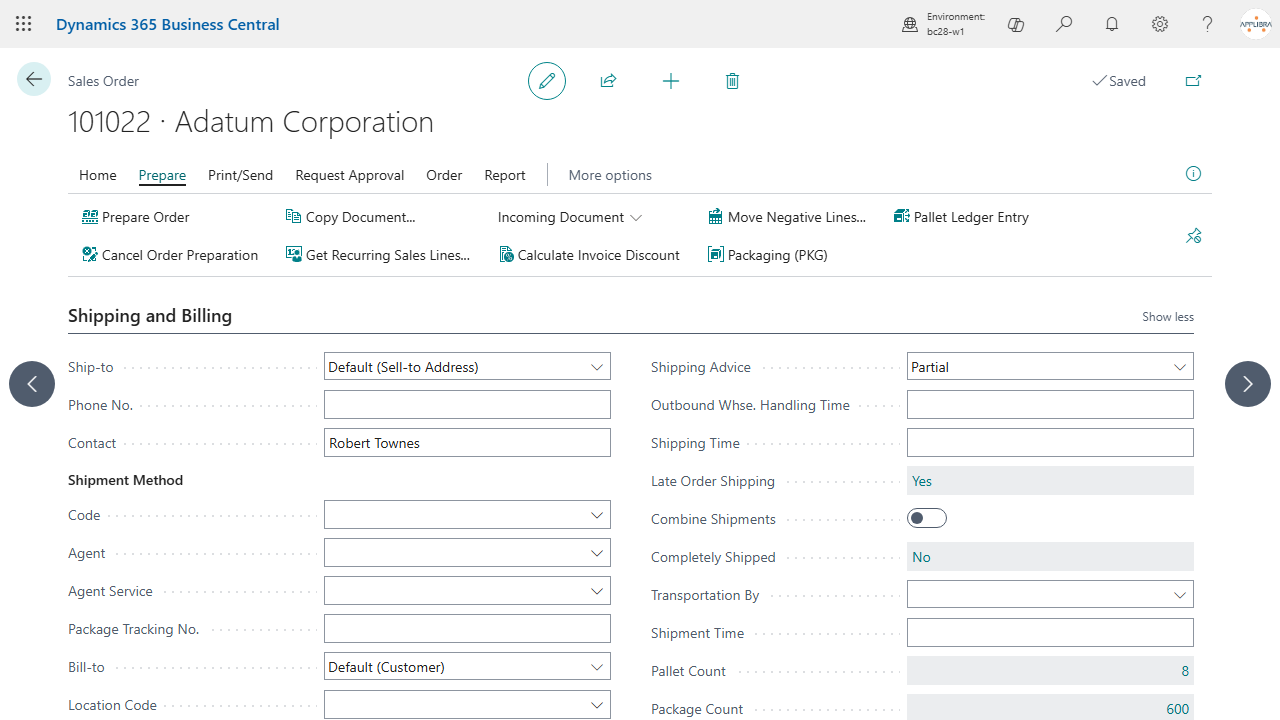Screen dimensions: 1280x720
Task: Open the Order tab
Action: (444, 175)
